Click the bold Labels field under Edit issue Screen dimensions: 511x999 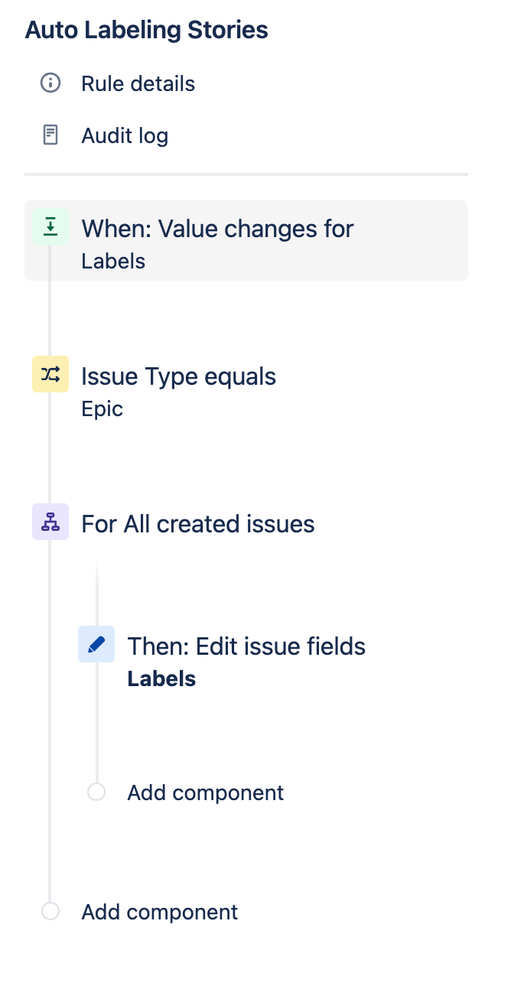point(161,679)
